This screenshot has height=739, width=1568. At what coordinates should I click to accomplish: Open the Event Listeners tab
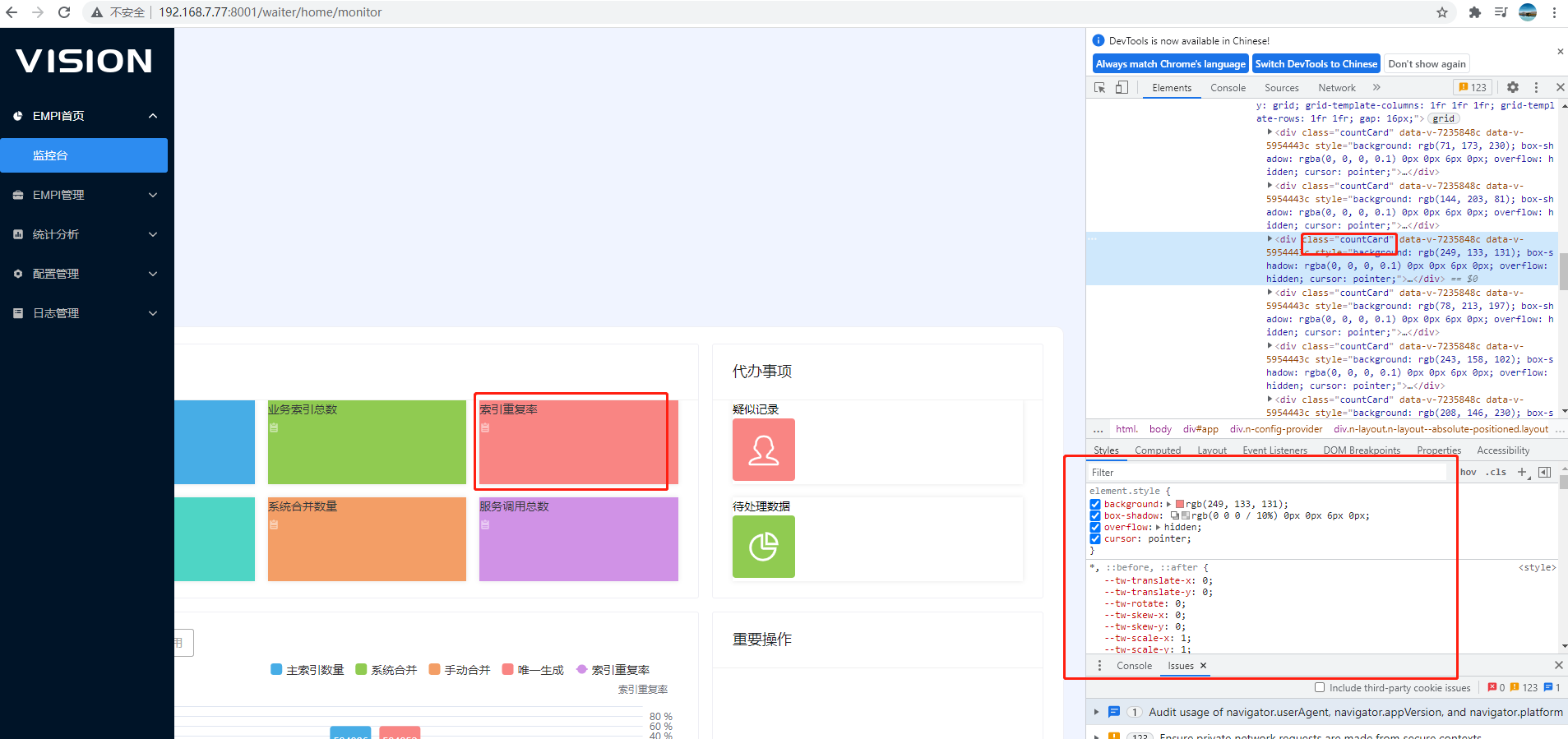tap(1274, 450)
